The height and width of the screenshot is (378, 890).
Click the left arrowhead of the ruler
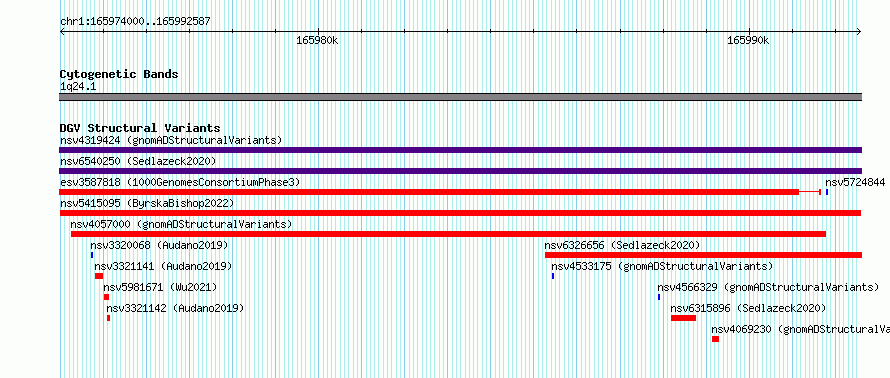pyautogui.click(x=62, y=31)
